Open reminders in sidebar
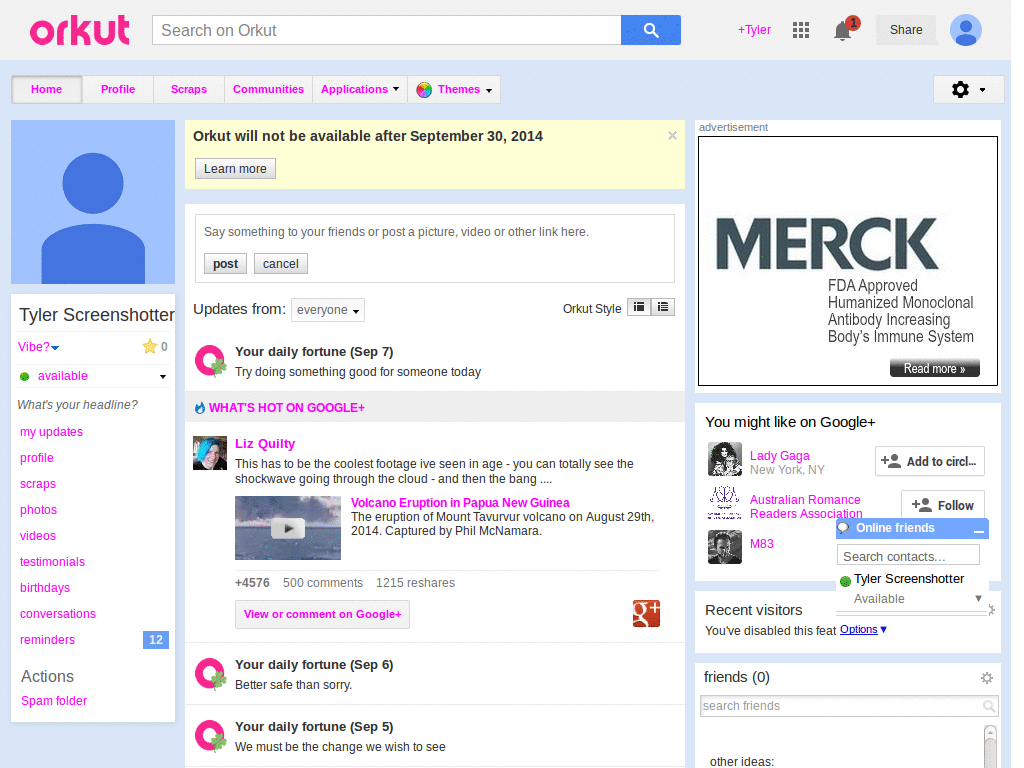1024x768 pixels. [x=48, y=640]
